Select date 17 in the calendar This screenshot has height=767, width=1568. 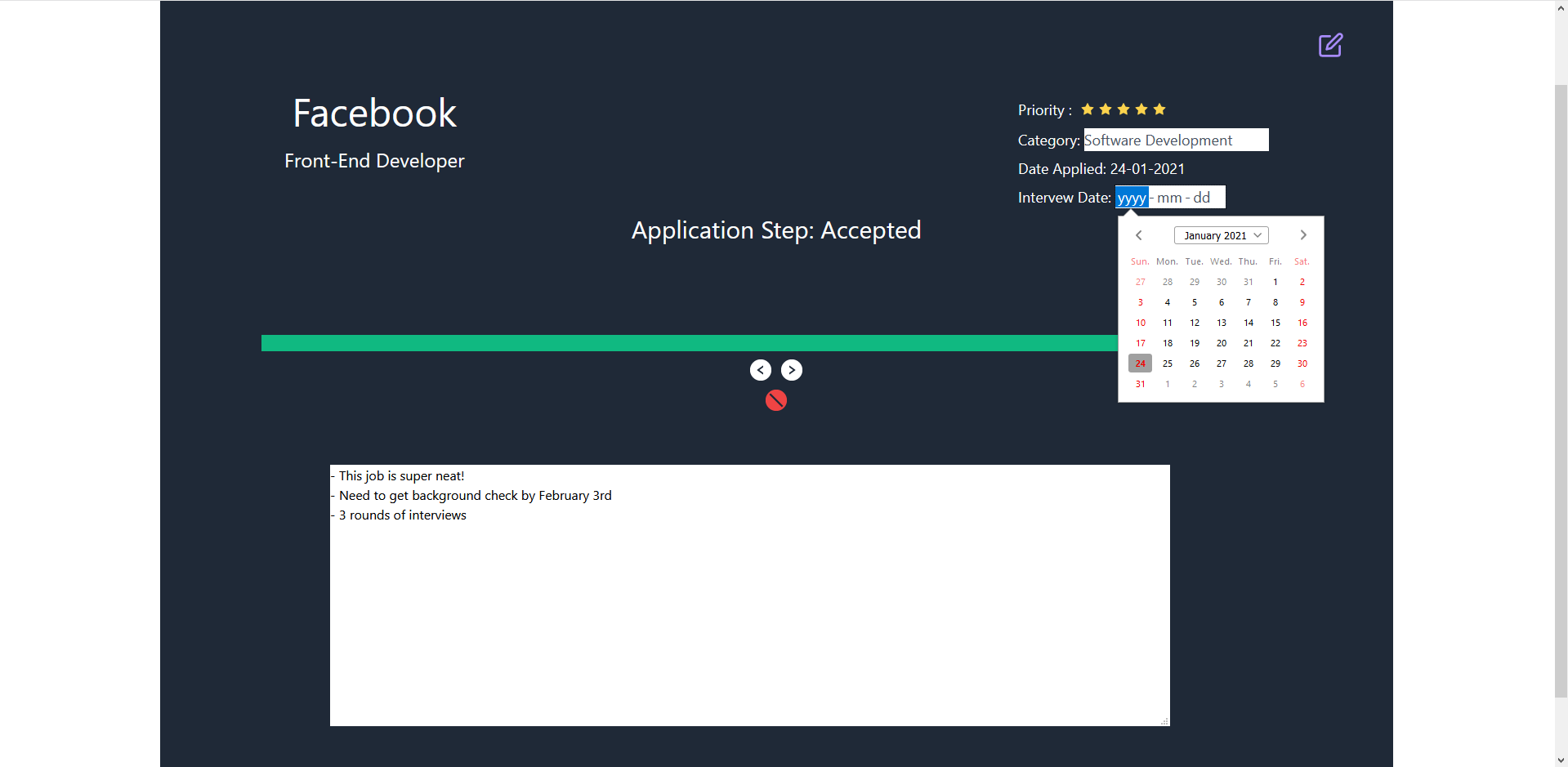(1141, 343)
